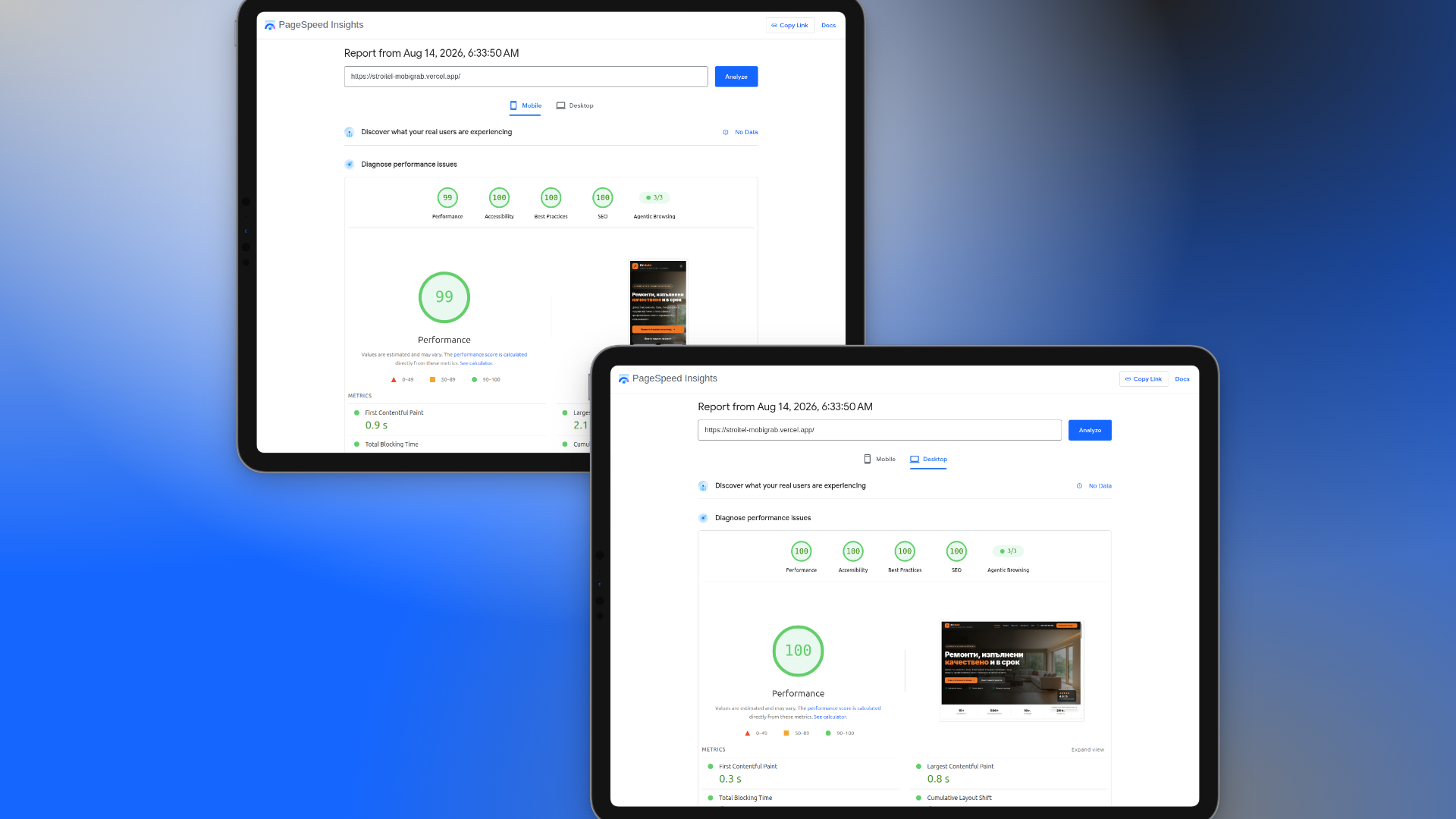This screenshot has width=1456, height=819.
Task: Click First Contentful Paint 0.3 s value
Action: click(x=730, y=779)
